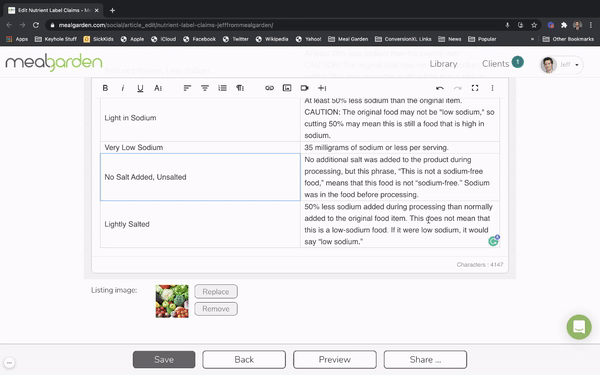The width and height of the screenshot is (600, 375).
Task: Toggle bold formatting in the editor toolbar
Action: click(x=105, y=88)
